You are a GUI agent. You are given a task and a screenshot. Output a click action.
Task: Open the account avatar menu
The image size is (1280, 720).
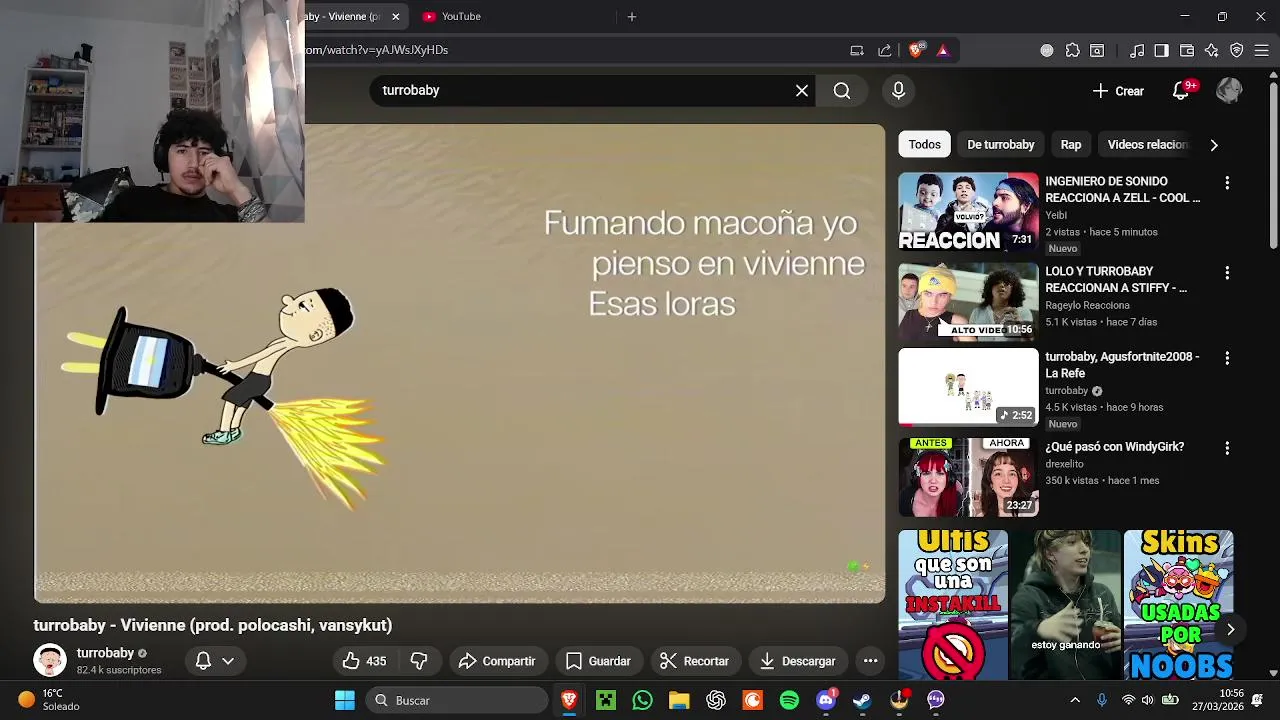tap(1229, 91)
